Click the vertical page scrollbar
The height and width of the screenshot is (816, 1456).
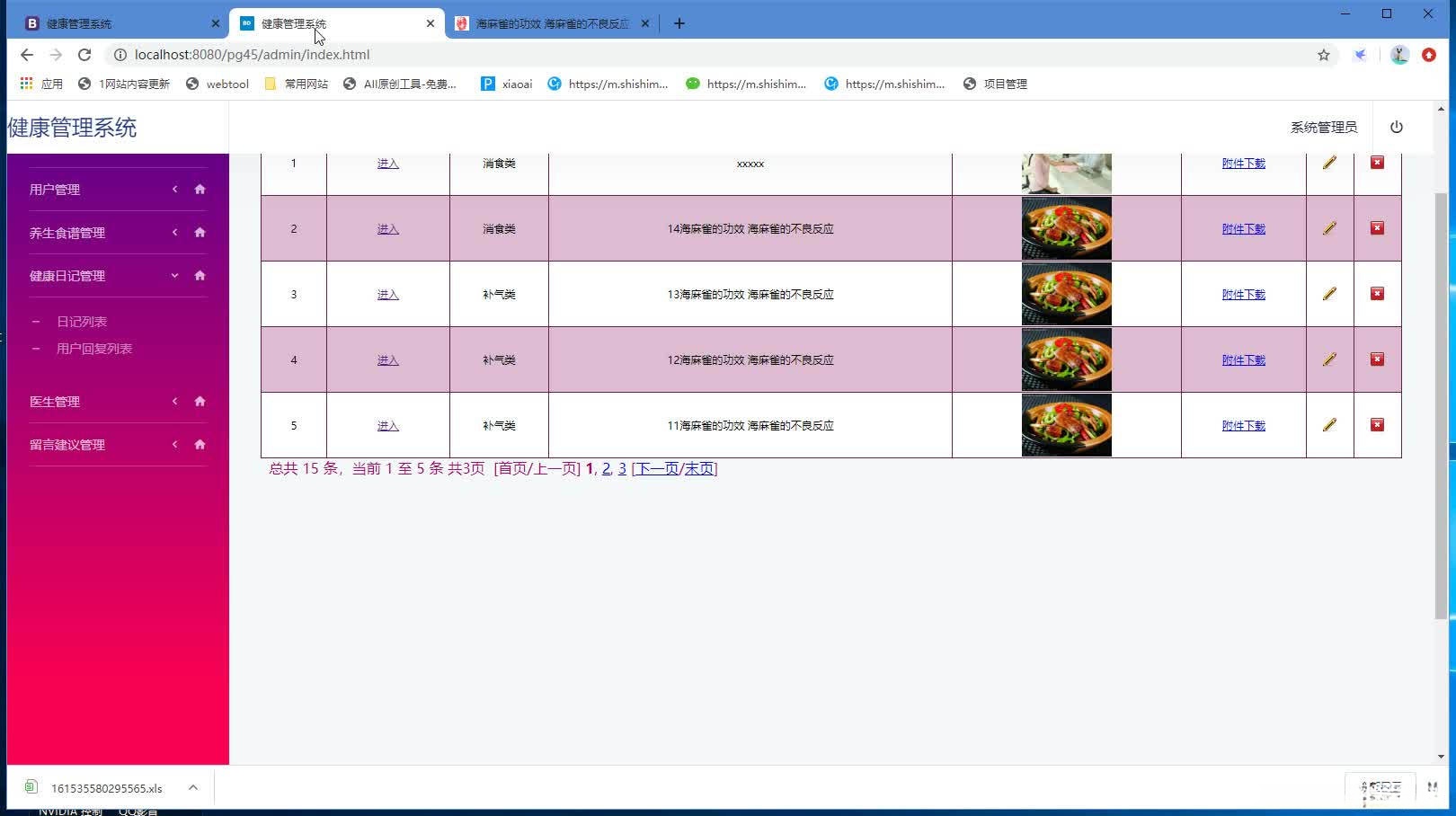(x=1442, y=404)
